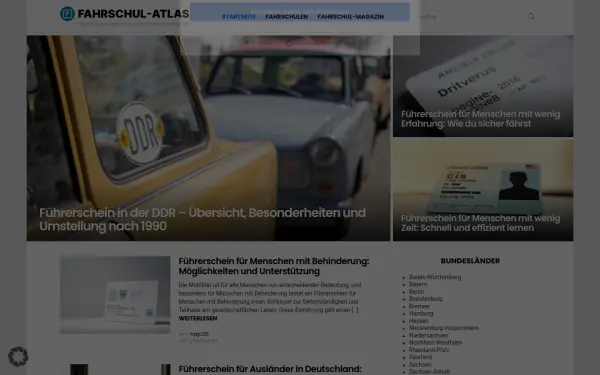Open article about drivers with wenig Erfahrung
The image size is (600, 375).
(x=480, y=119)
